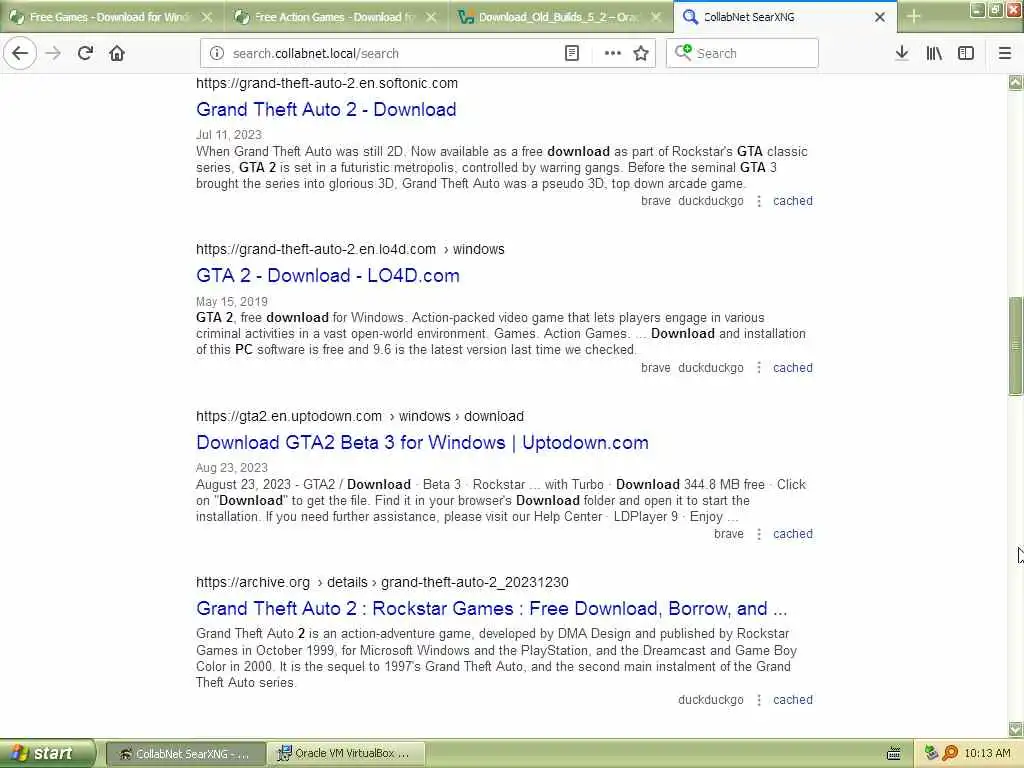This screenshot has height=768, width=1024.
Task: Click the 10:13 AM clock
Action: [987, 754]
